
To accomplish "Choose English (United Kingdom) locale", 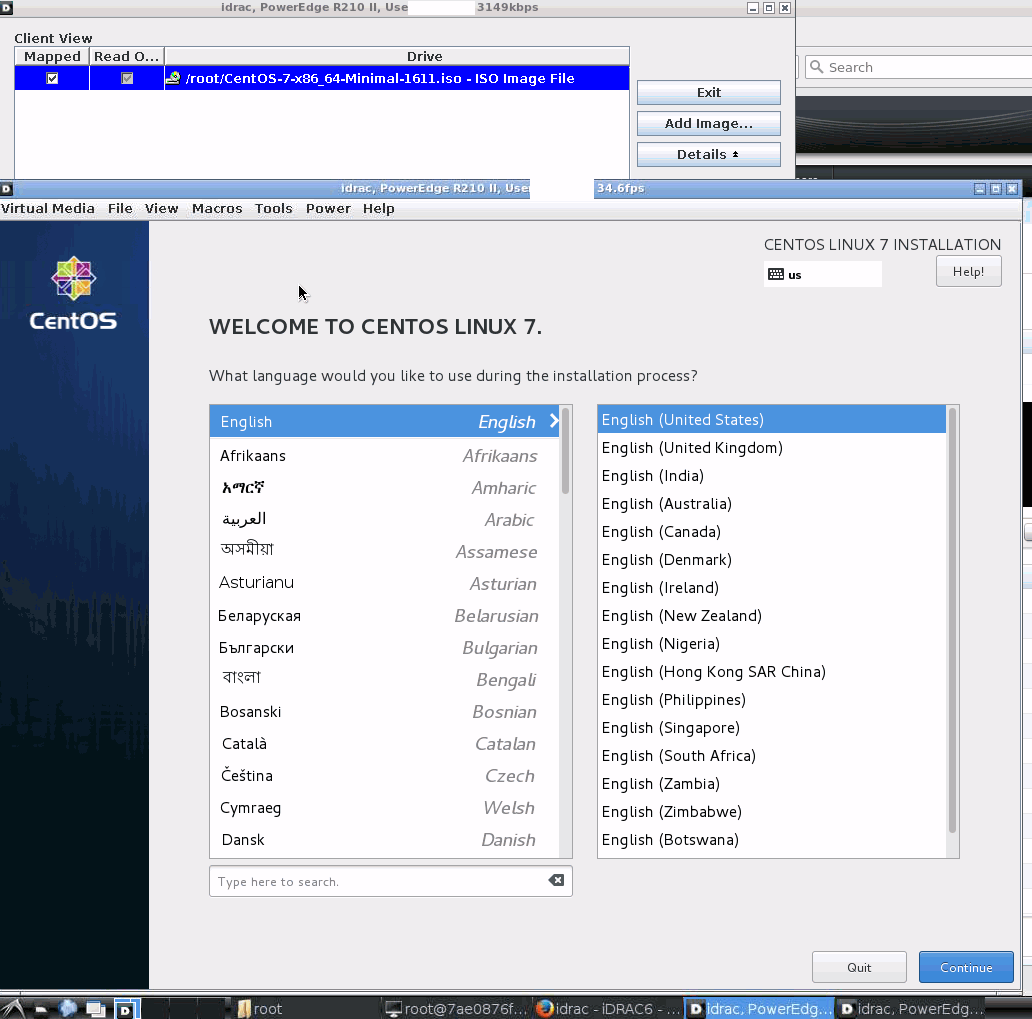I will (771, 448).
